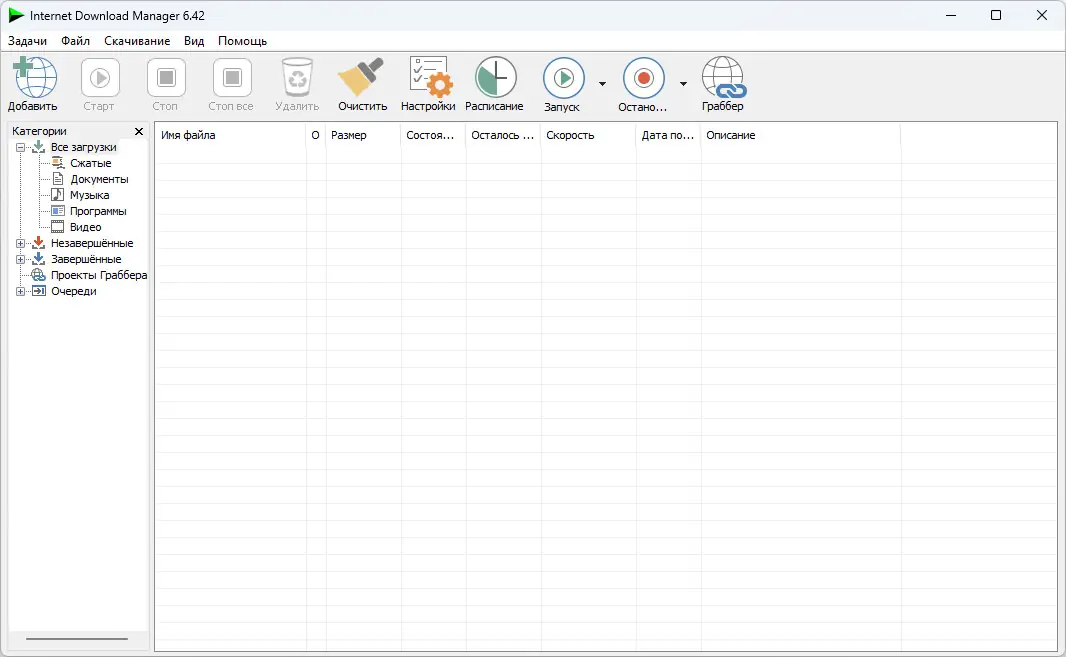Open the Помощь menu

(243, 41)
